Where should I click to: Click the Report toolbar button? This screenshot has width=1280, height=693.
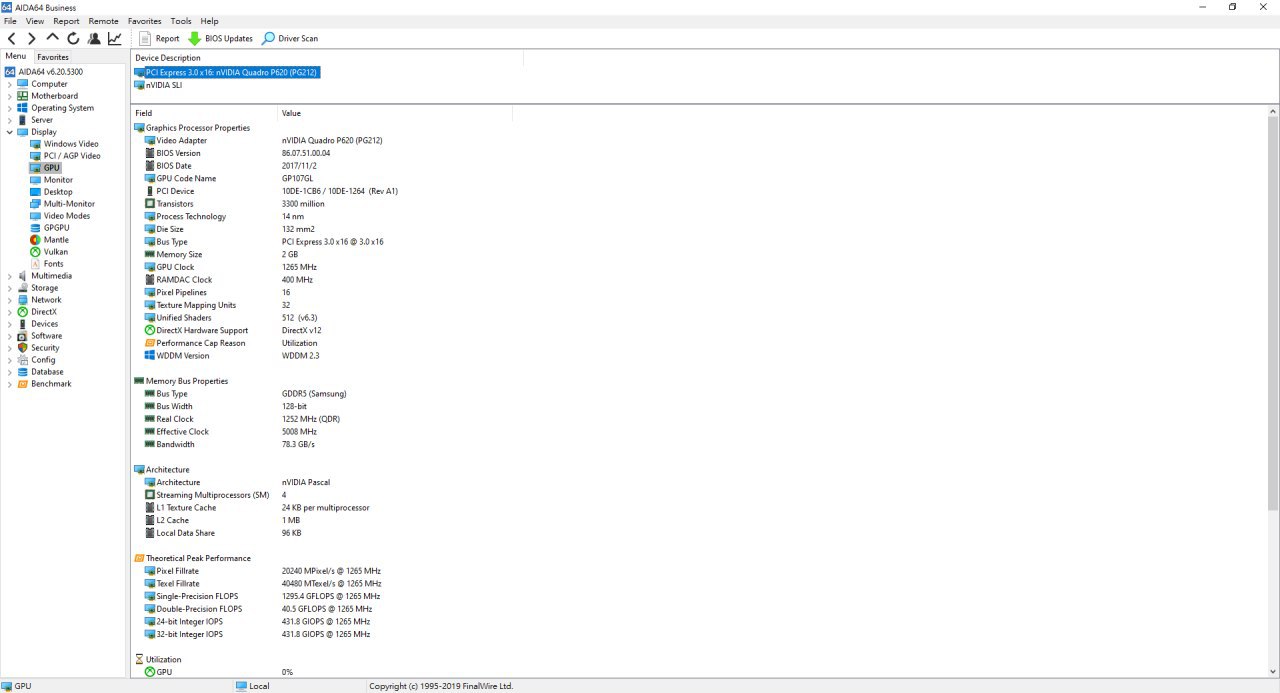159,39
